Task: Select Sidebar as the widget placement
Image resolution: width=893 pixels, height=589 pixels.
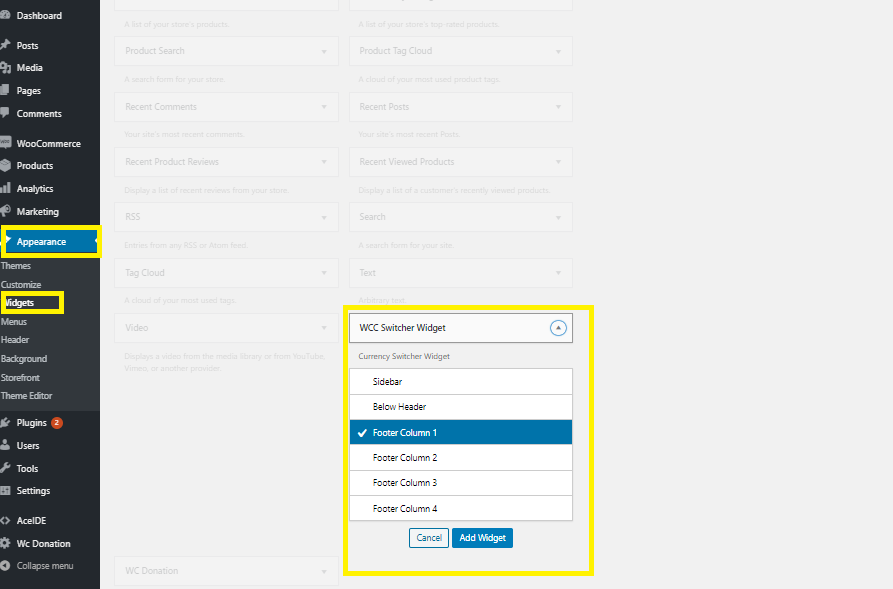Action: (460, 381)
